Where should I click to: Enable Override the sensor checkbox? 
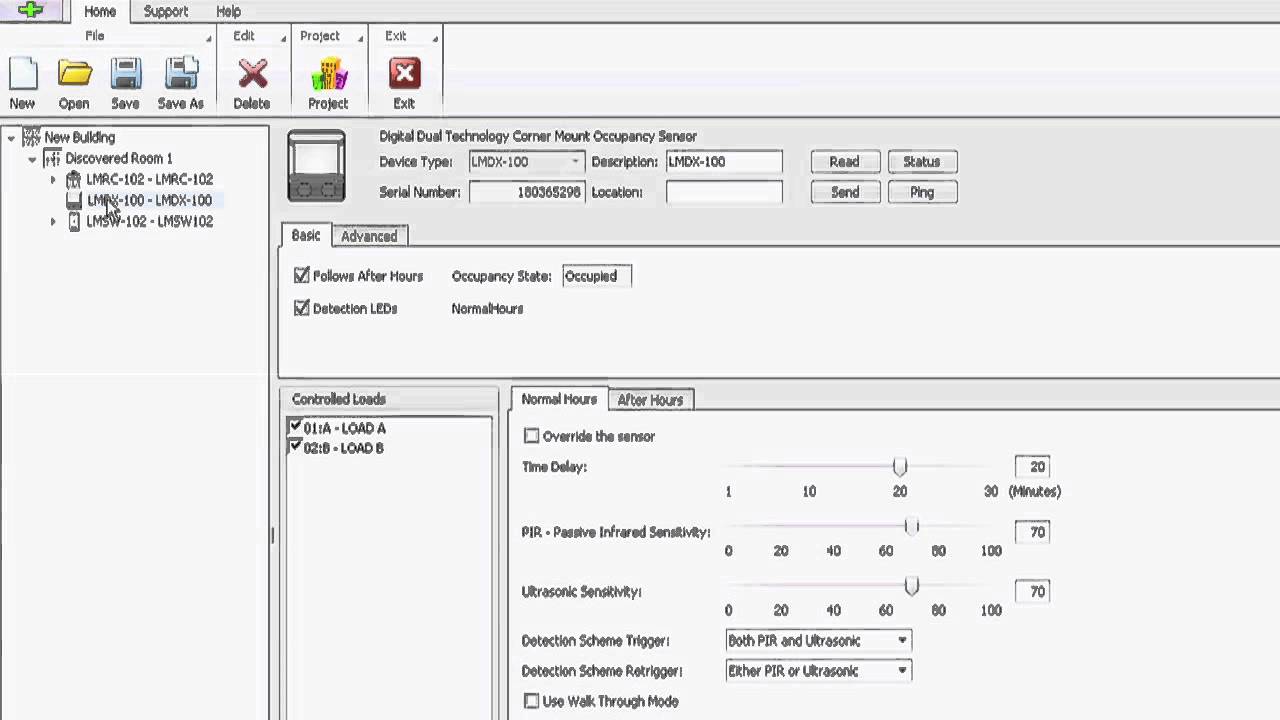[532, 436]
